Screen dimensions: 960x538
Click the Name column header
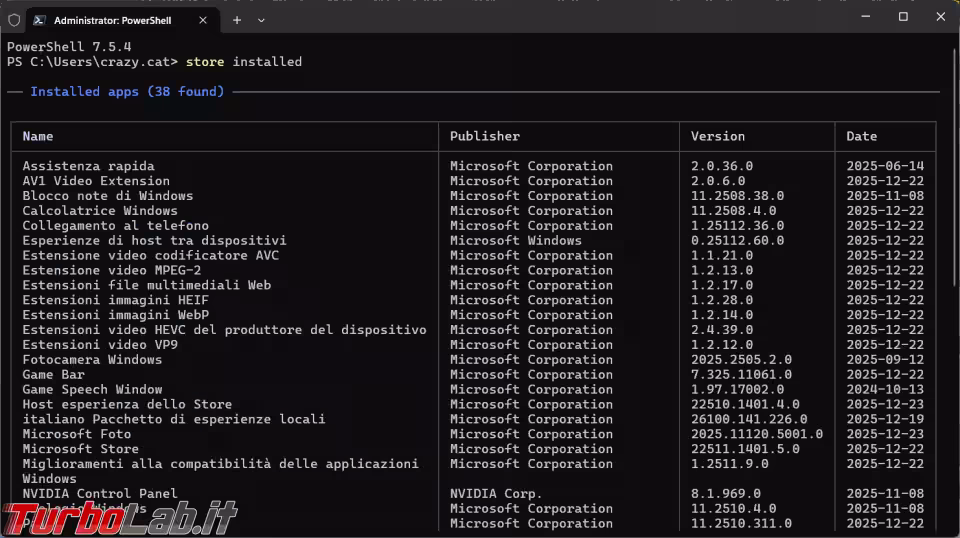38,136
